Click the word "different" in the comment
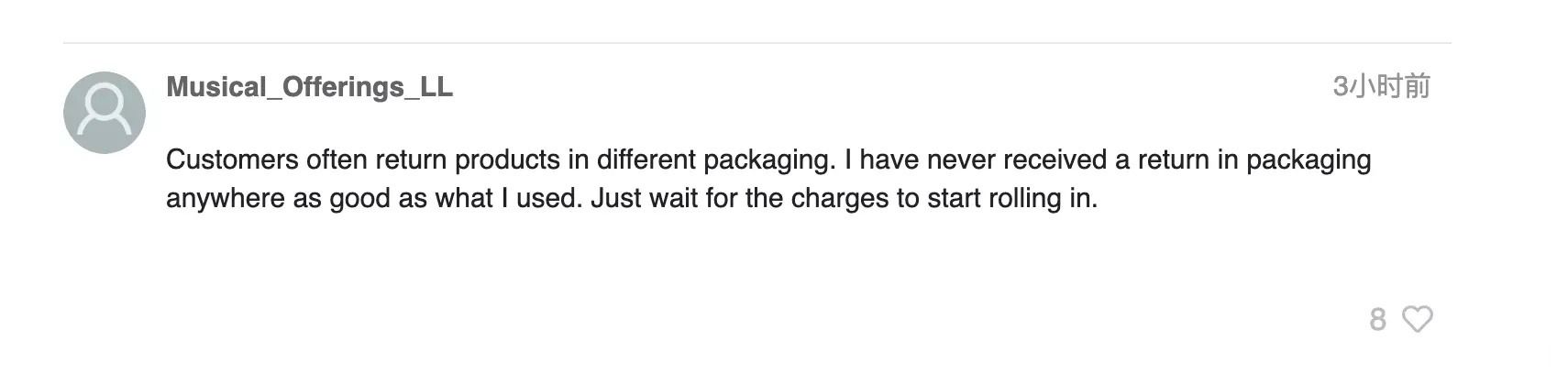The image size is (1568, 385). tap(646, 160)
